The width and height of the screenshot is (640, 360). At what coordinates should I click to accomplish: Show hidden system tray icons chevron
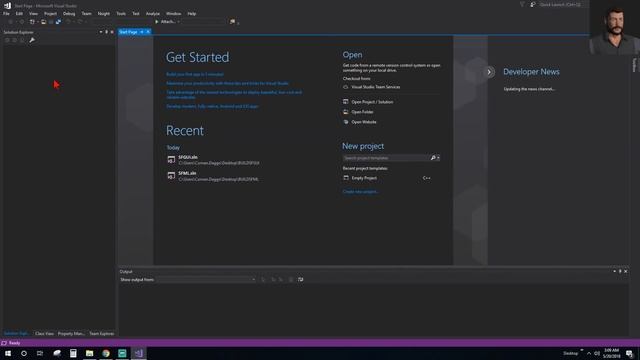coord(589,353)
